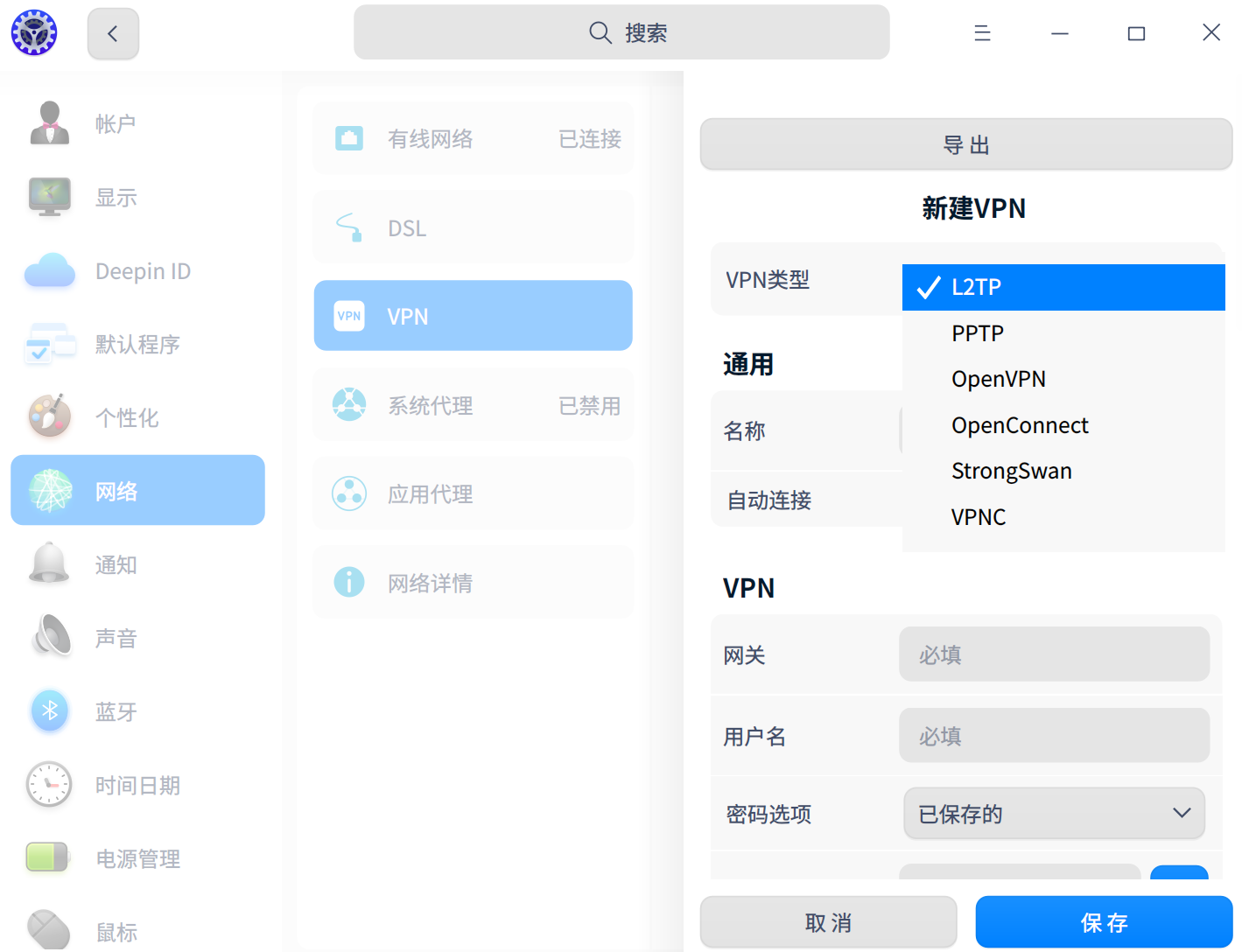The height and width of the screenshot is (952, 1242).
Task: Open the 声音 sound settings
Action: point(137,638)
